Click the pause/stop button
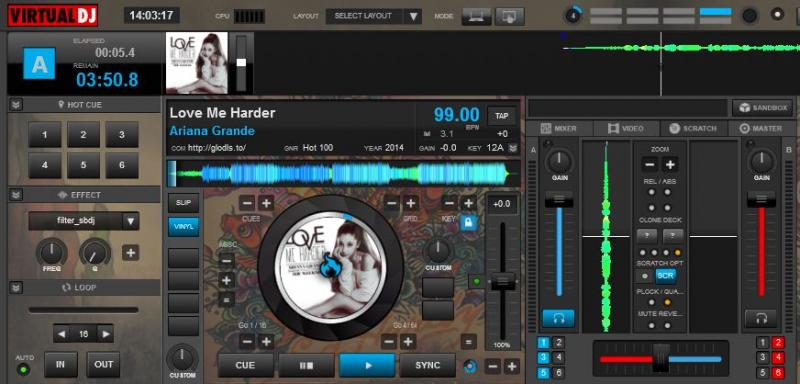800x384 pixels. (x=306, y=365)
